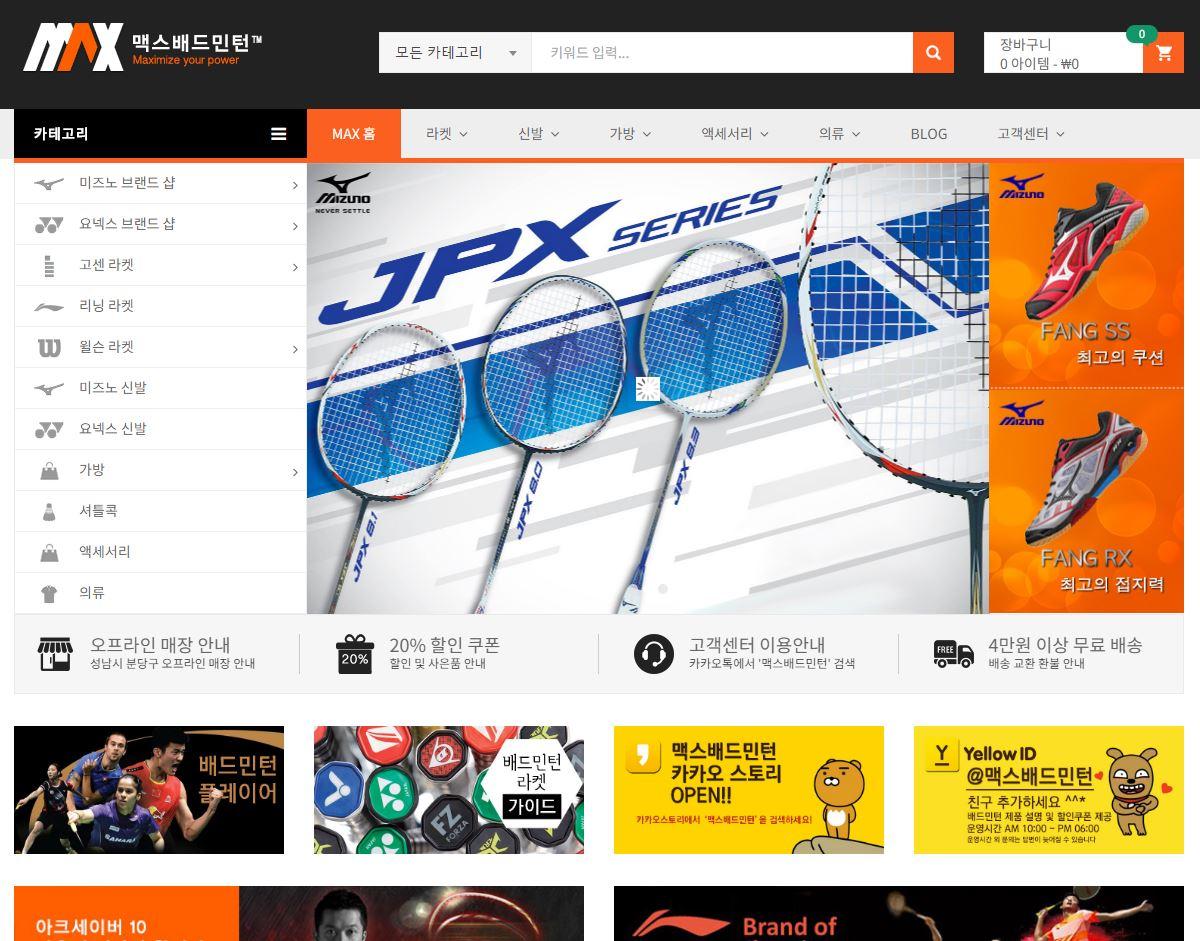The image size is (1200, 941).
Task: Click the MAX logo in the header
Action: 143,47
